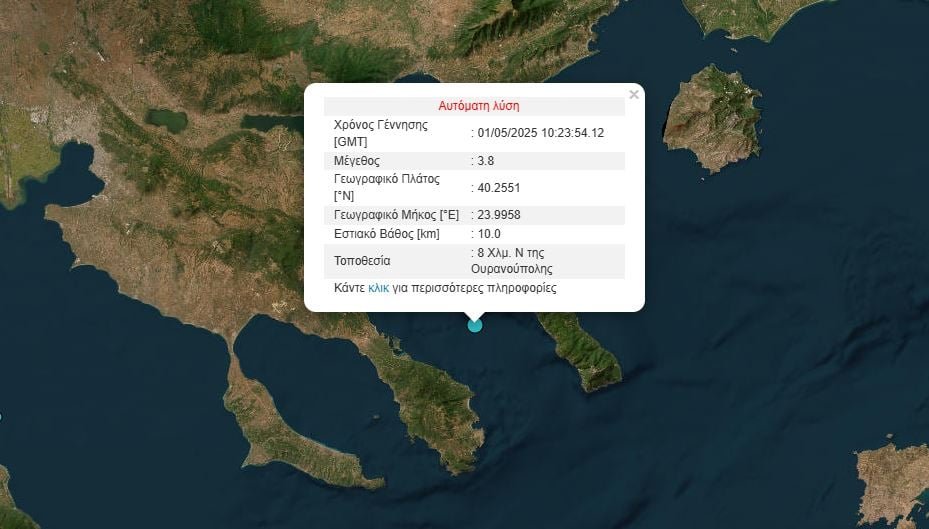This screenshot has height=529, width=929.
Task: Click the teal earthquake epicenter marker
Action: tap(475, 324)
